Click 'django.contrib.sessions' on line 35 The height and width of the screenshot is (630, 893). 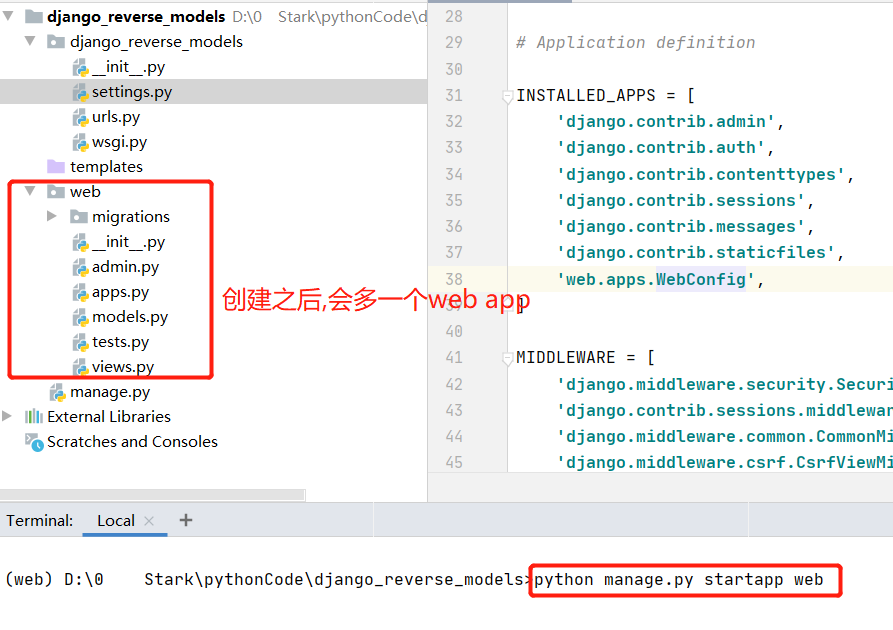click(681, 200)
